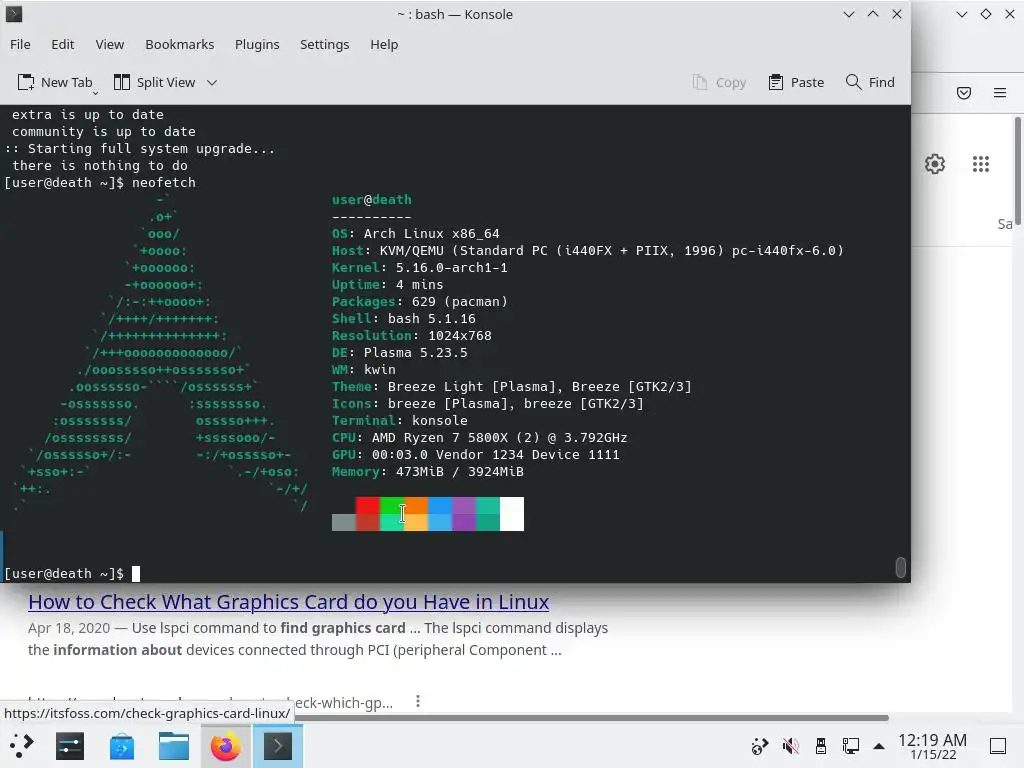Screen dimensions: 1024x768
Task: Open the search settings gear in Firefox
Action: pos(935,164)
